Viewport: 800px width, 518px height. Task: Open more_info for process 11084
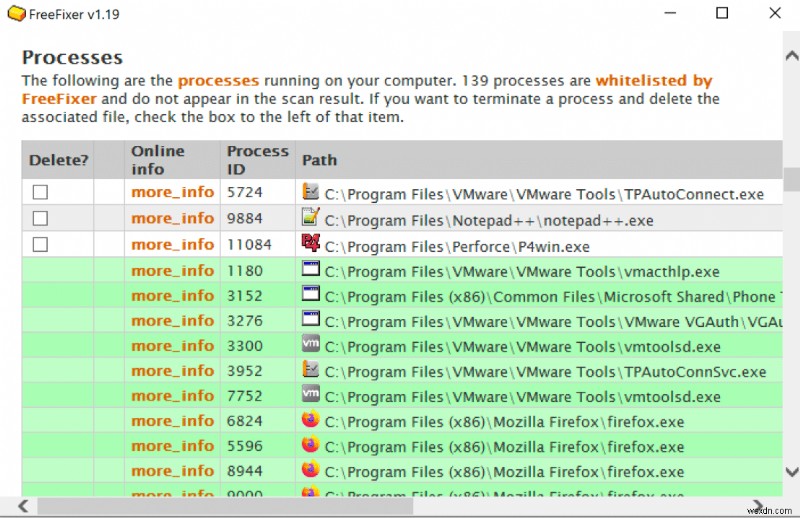172,245
